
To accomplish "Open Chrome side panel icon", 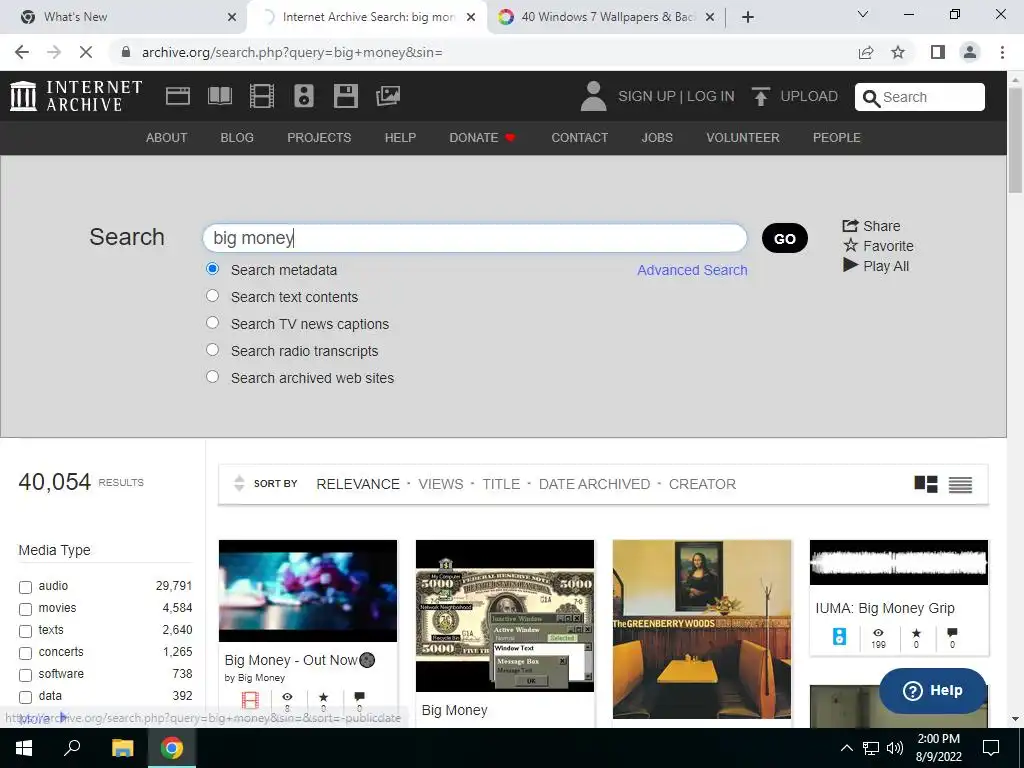I will pos(938,52).
